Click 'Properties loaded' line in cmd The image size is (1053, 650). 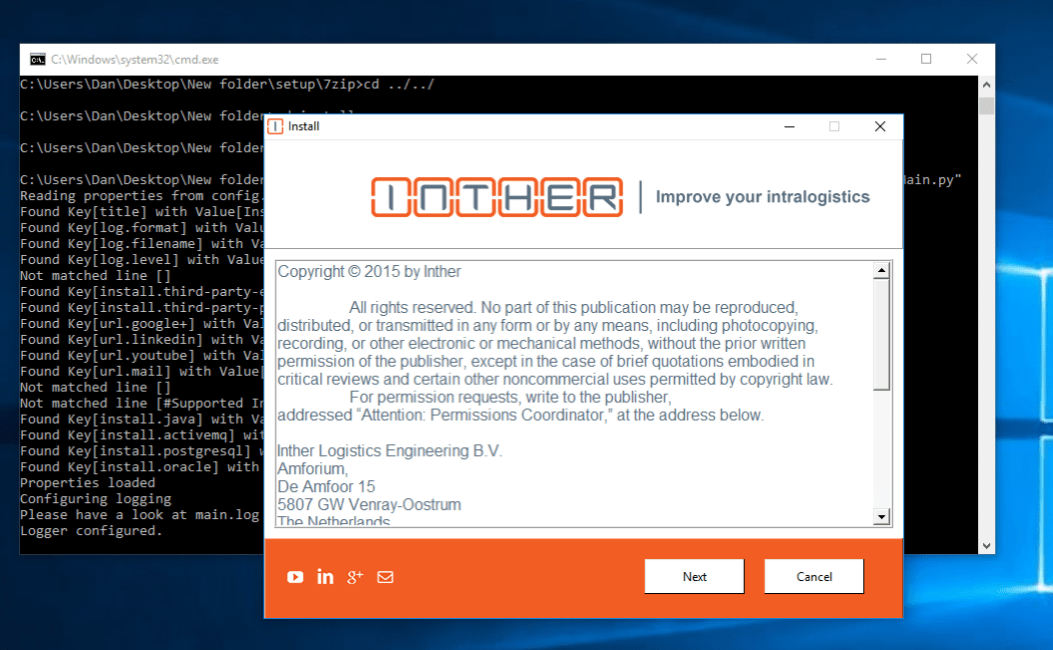pos(87,483)
